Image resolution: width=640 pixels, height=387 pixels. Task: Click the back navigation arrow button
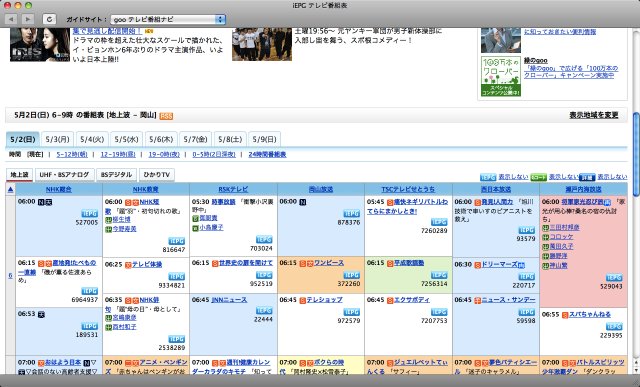click(x=11, y=19)
